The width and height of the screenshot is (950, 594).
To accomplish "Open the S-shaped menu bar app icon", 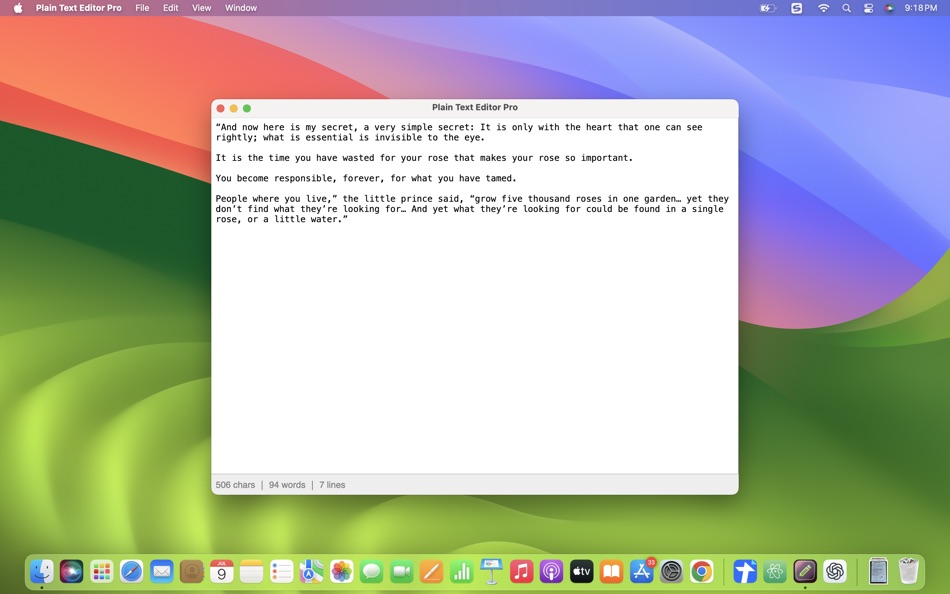I will [797, 8].
